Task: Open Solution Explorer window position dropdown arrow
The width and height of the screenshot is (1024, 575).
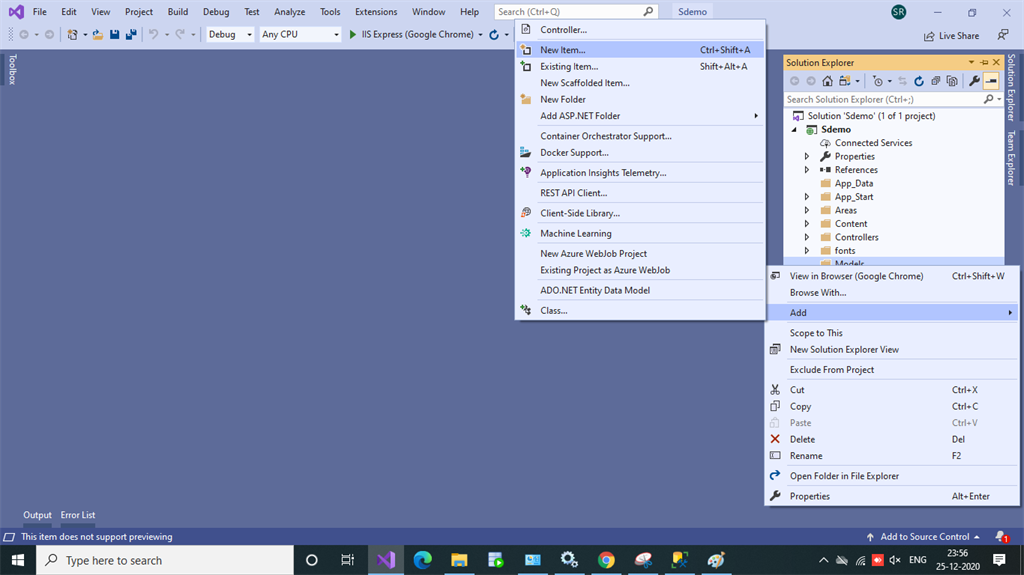Action: tap(971, 62)
